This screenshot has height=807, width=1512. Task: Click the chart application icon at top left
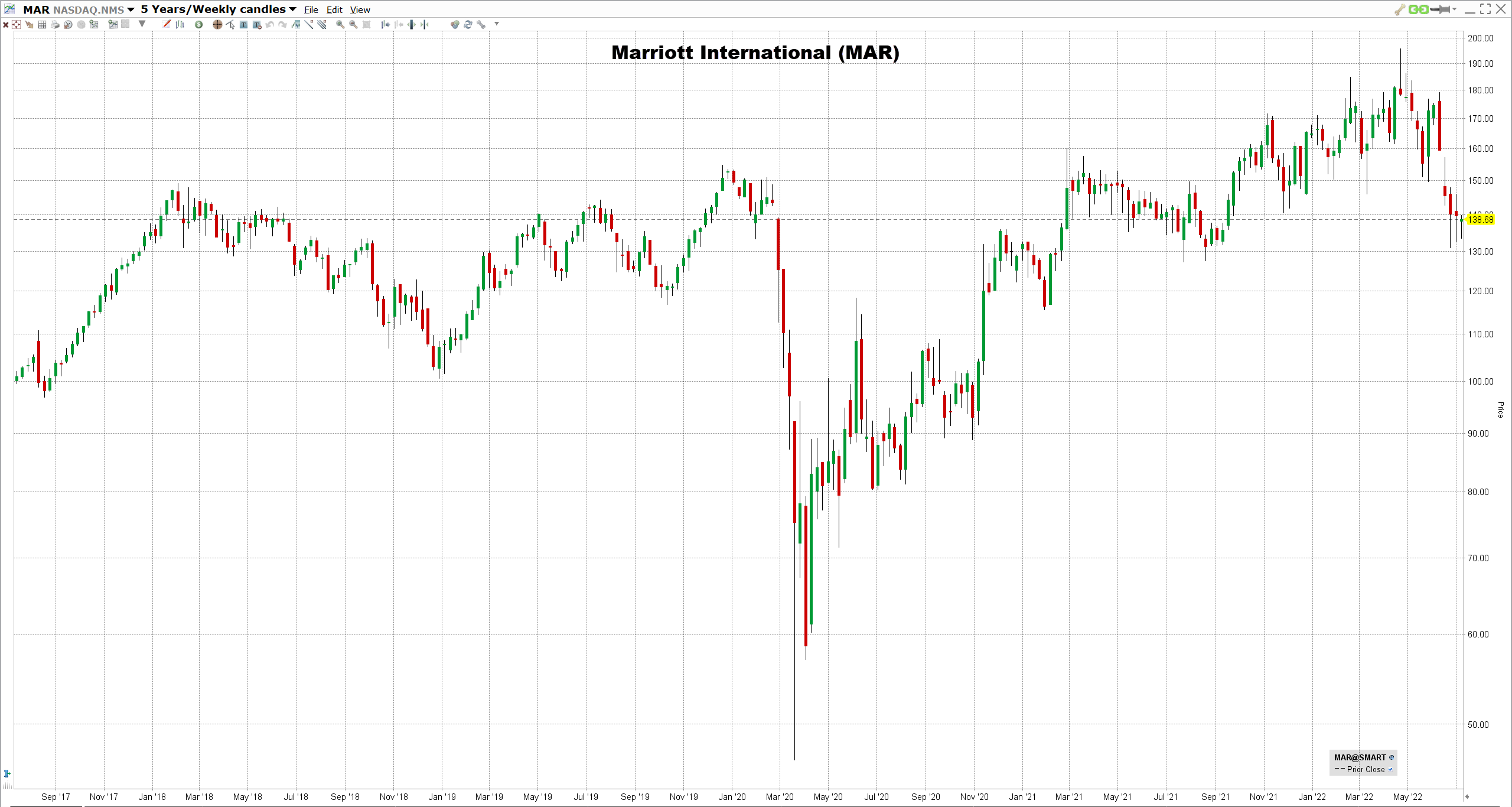coord(9,9)
